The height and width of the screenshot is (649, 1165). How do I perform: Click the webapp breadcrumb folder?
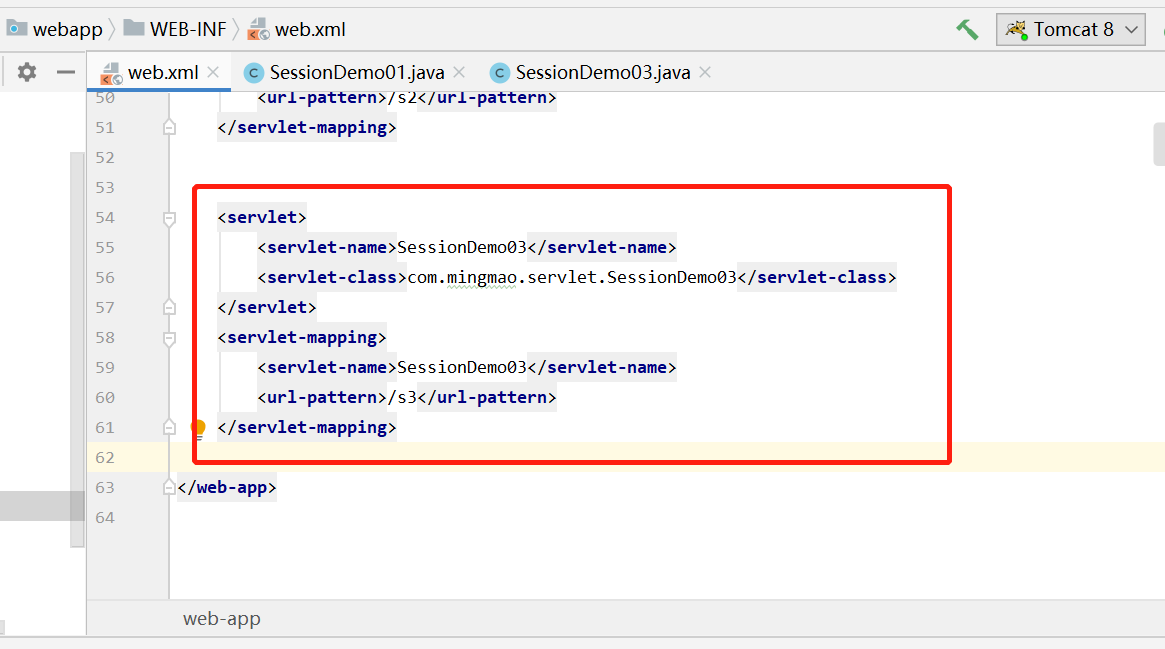tap(55, 29)
